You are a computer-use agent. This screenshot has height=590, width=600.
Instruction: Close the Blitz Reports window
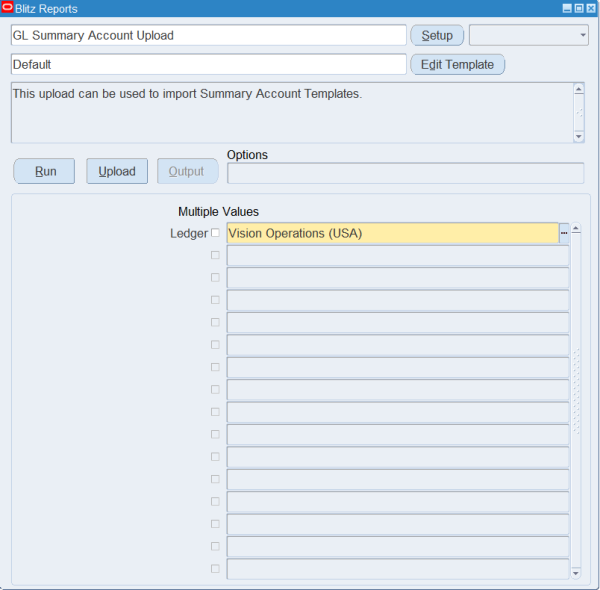591,8
